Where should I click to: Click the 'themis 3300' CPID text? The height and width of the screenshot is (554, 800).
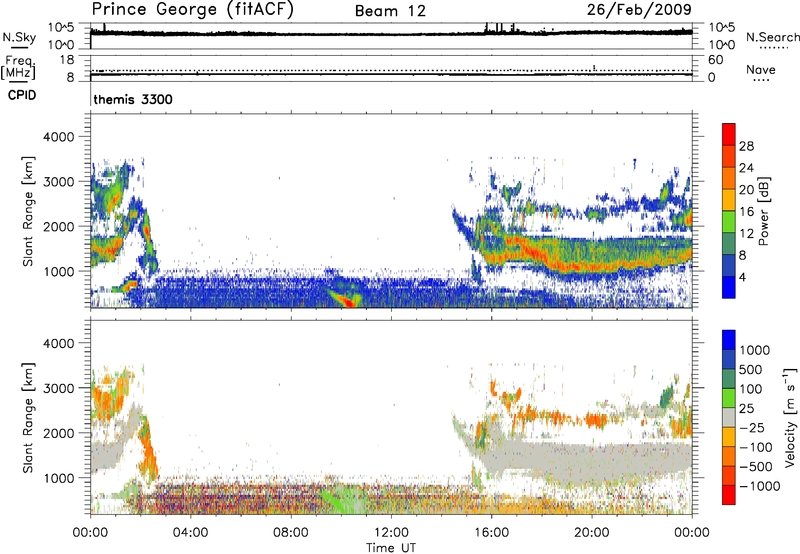tap(133, 99)
